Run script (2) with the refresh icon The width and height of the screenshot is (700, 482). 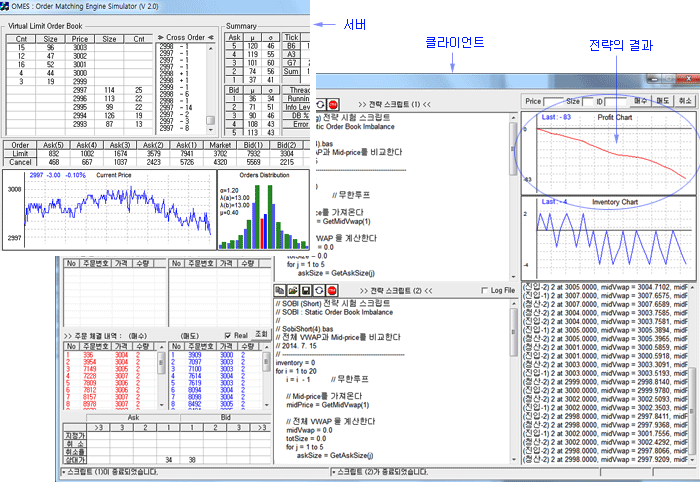point(319,291)
